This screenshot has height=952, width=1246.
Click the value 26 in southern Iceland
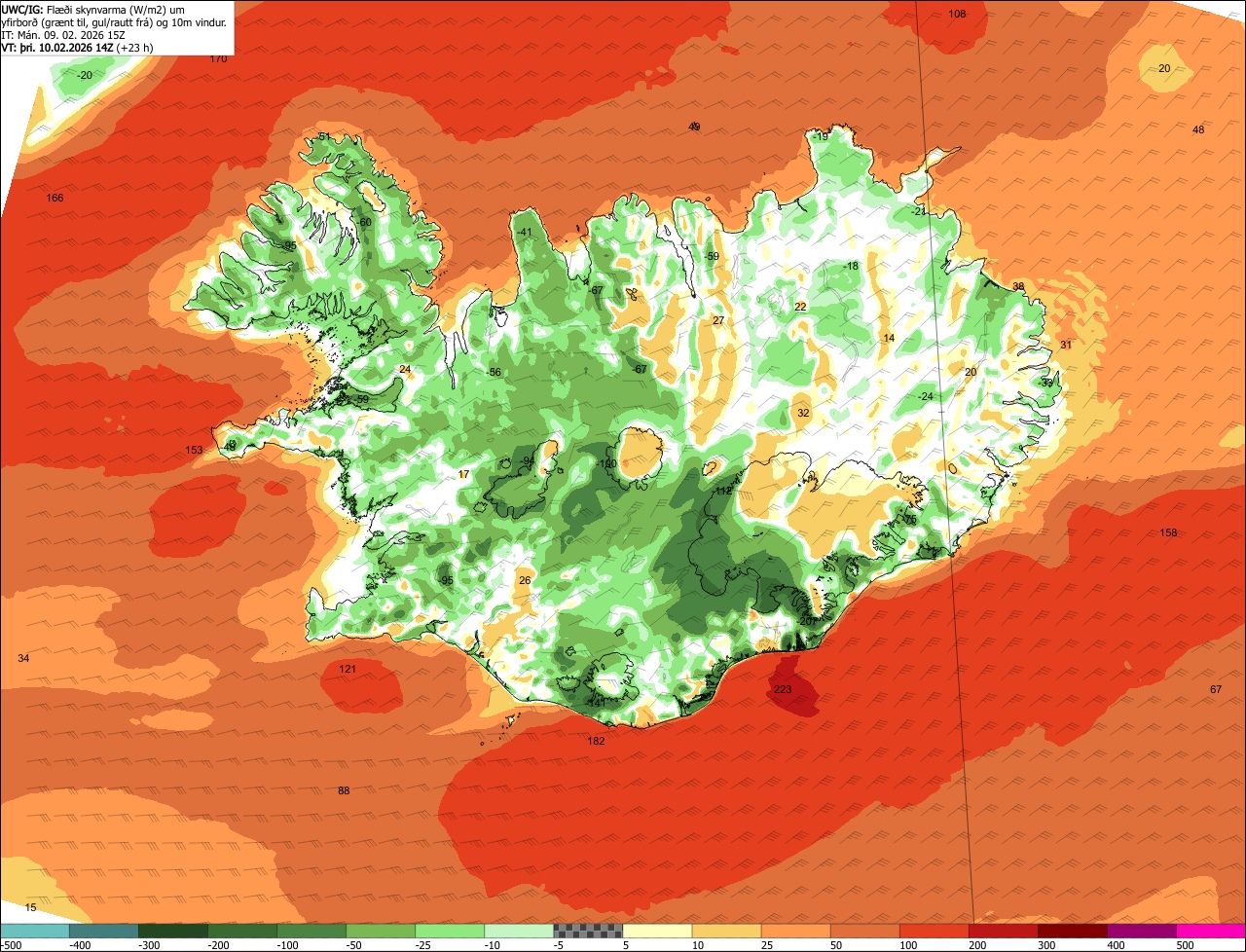[524, 580]
